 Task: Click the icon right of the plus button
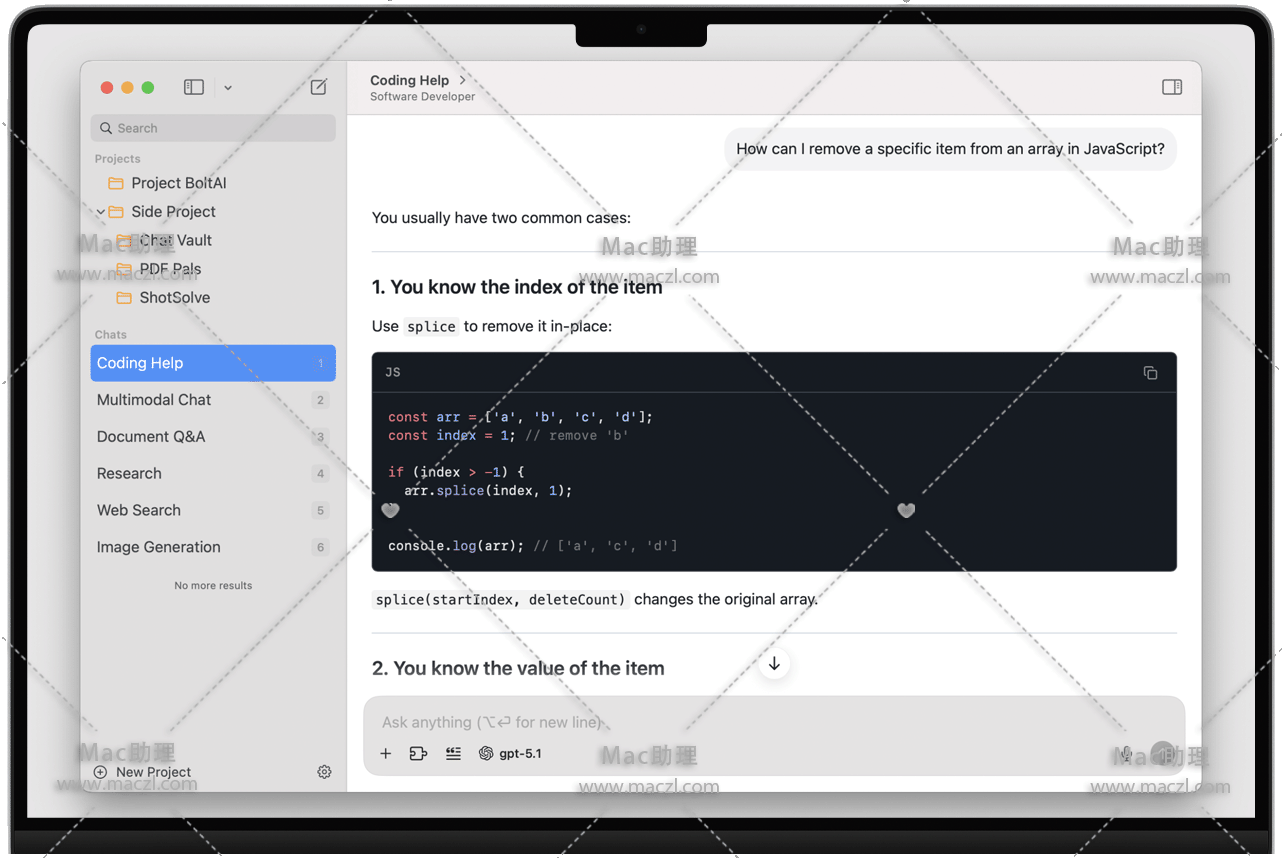[418, 753]
